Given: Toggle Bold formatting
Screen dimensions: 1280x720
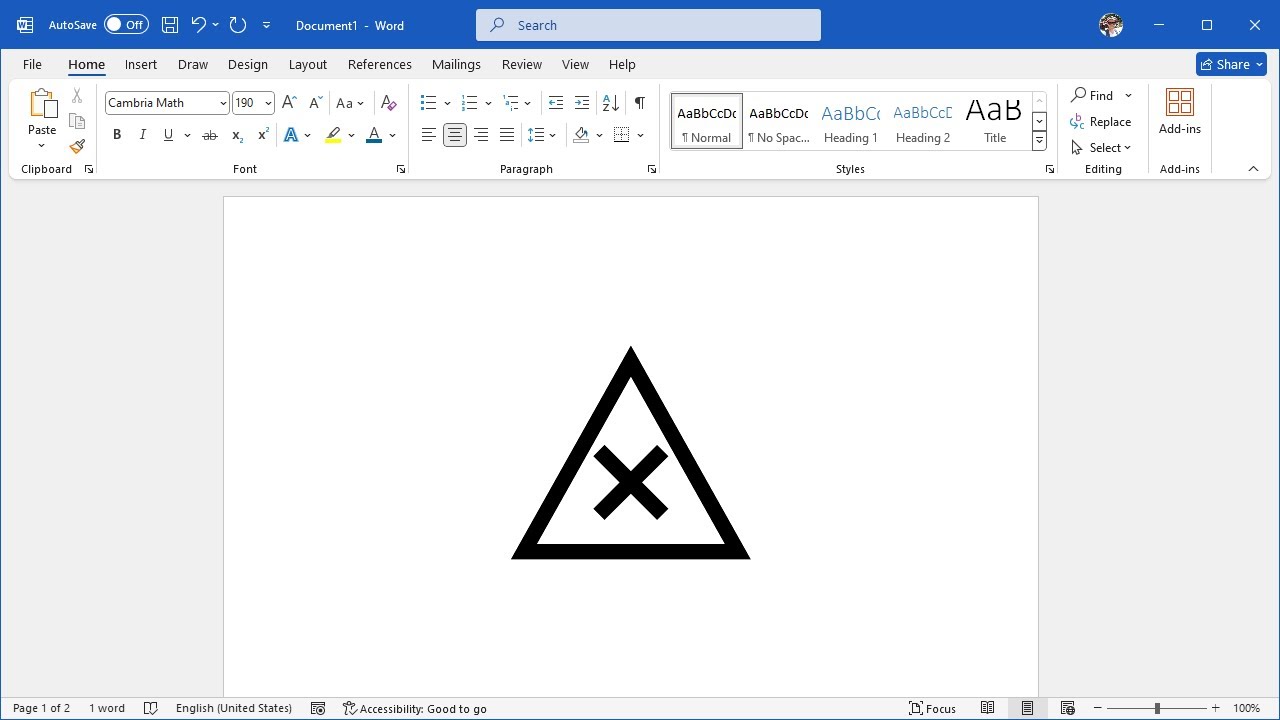Looking at the screenshot, I should tap(117, 135).
